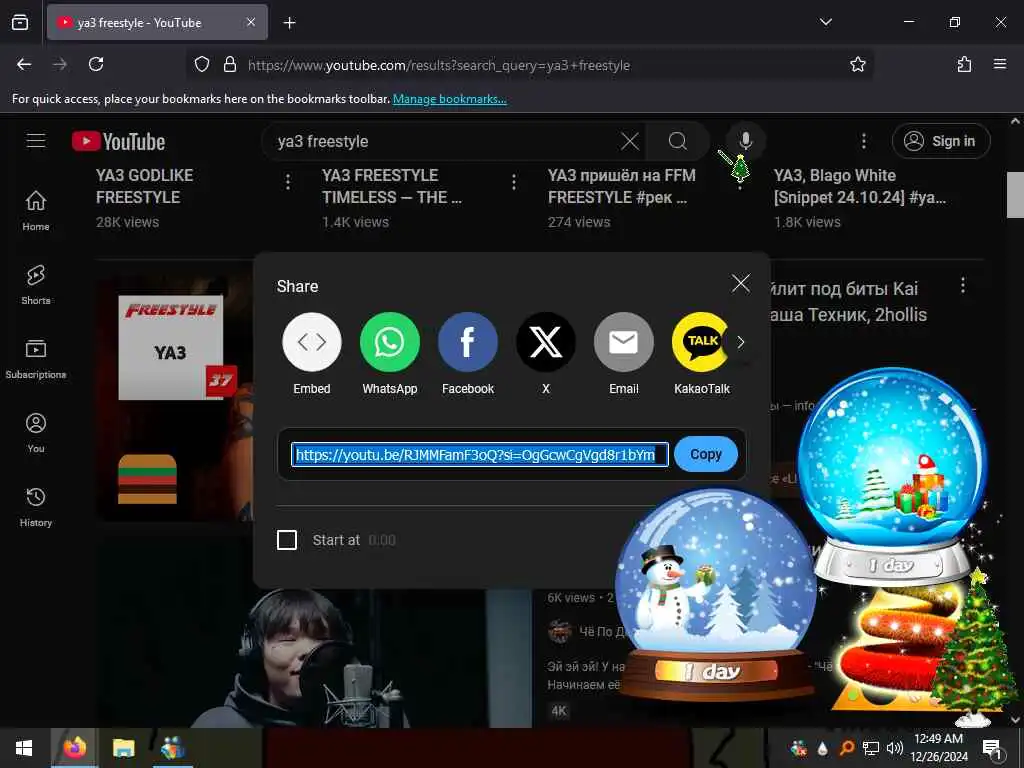Viewport: 1024px width, 768px height.
Task: Open options for Kai video result
Action: (963, 285)
